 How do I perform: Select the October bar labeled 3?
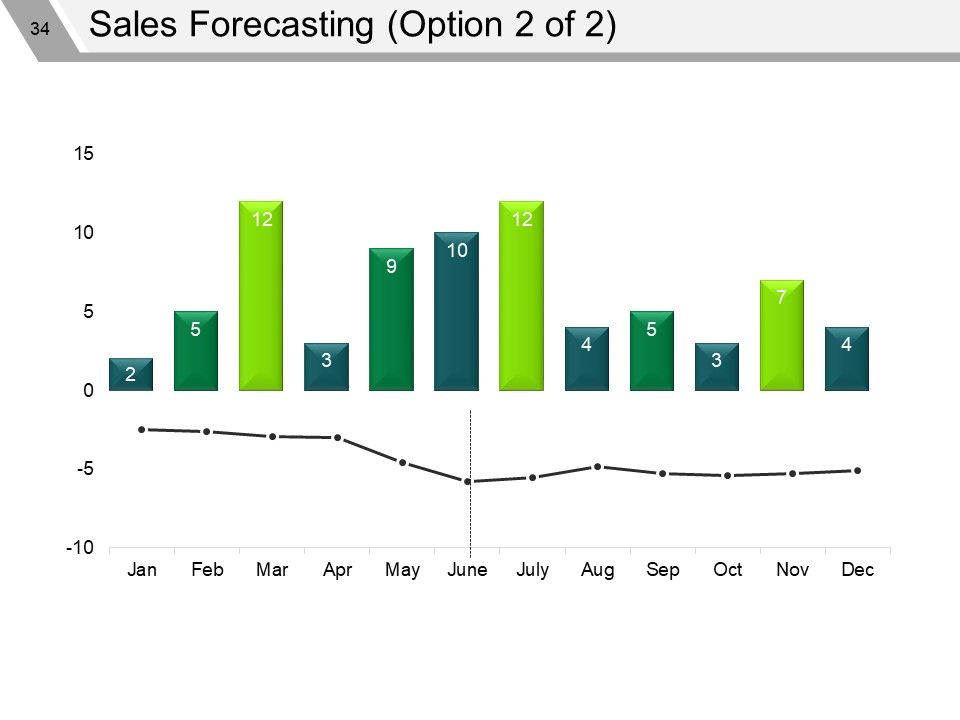717,367
